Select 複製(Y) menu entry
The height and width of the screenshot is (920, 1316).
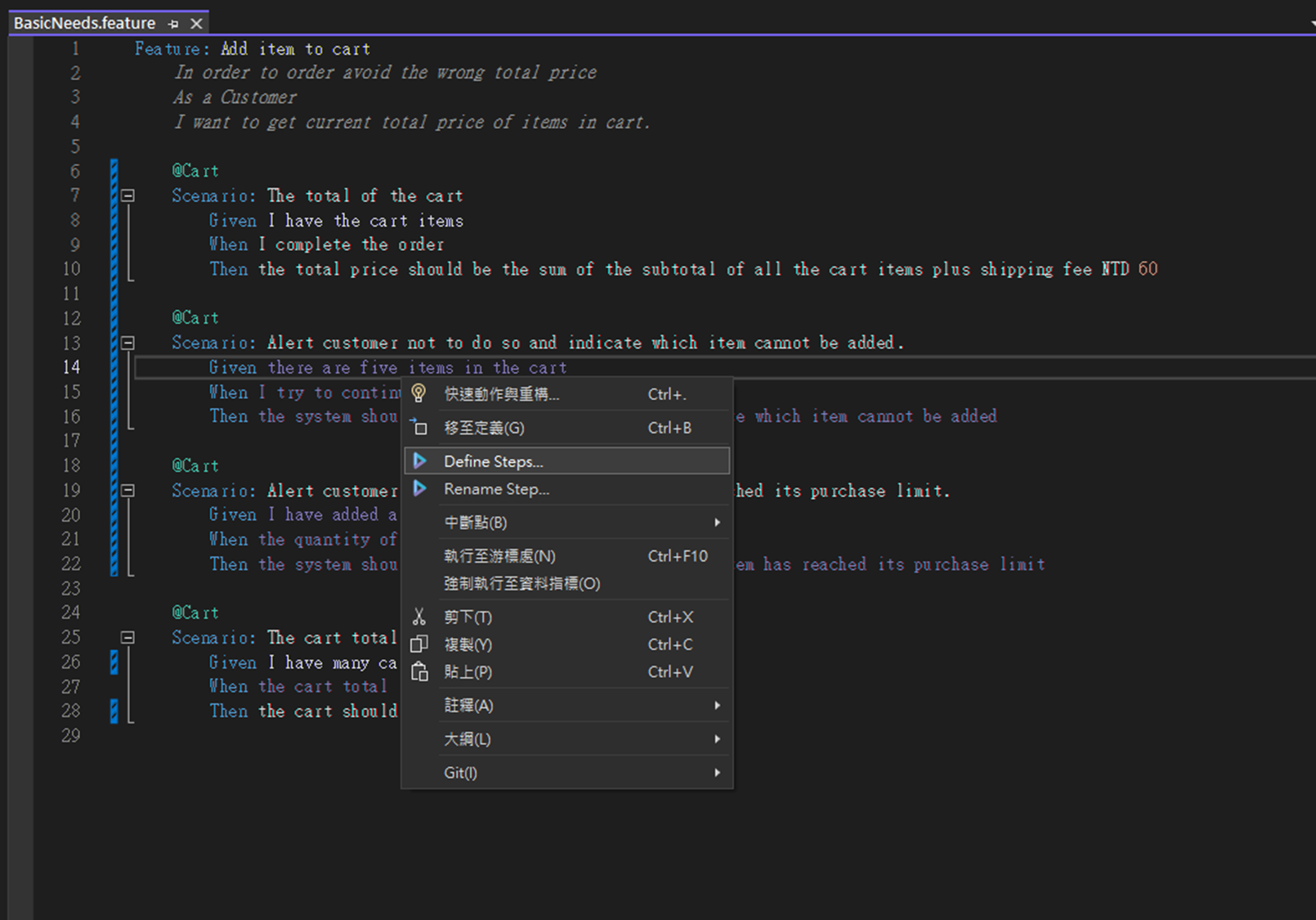pos(567,644)
